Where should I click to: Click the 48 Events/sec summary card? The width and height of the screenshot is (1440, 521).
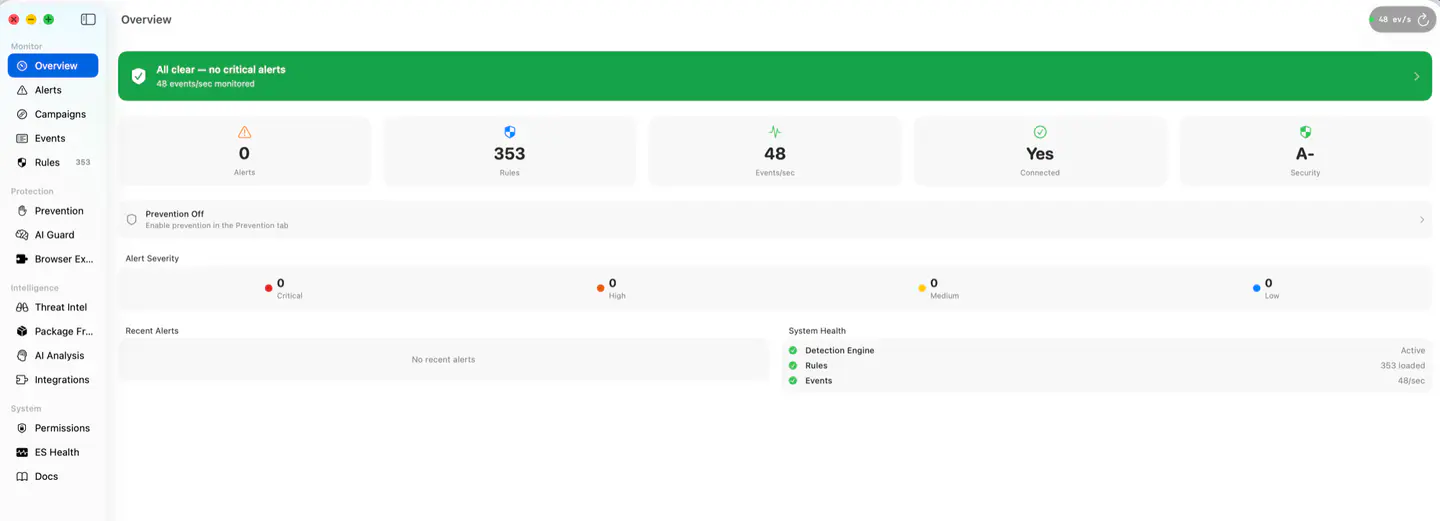click(775, 151)
